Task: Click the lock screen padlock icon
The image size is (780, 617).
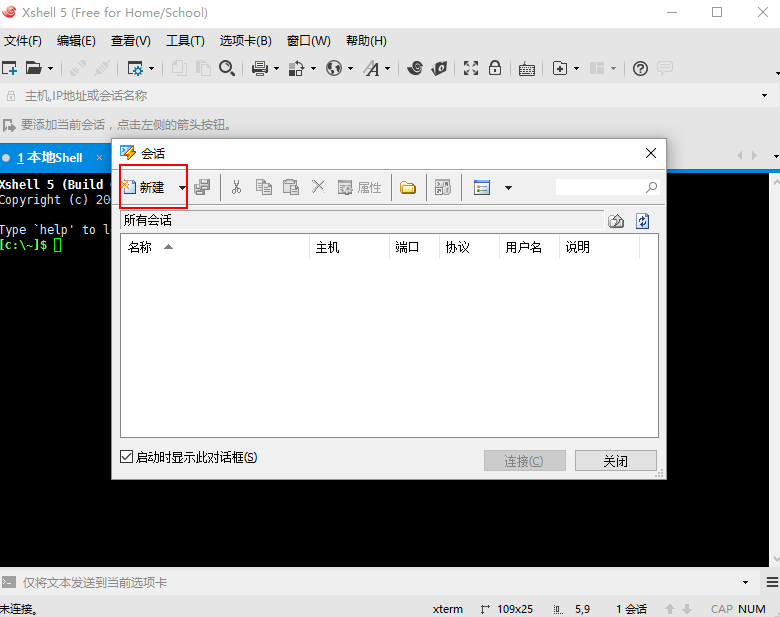Action: click(x=495, y=68)
